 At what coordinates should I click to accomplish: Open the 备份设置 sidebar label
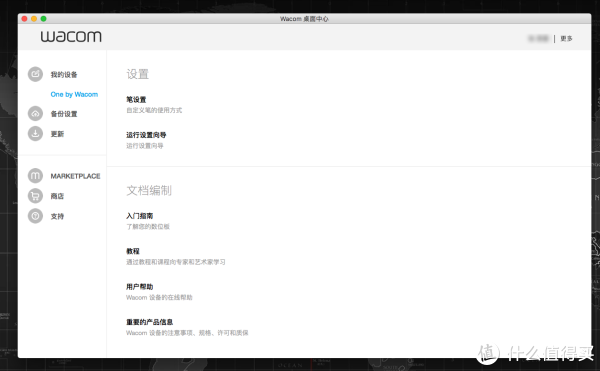coord(64,114)
